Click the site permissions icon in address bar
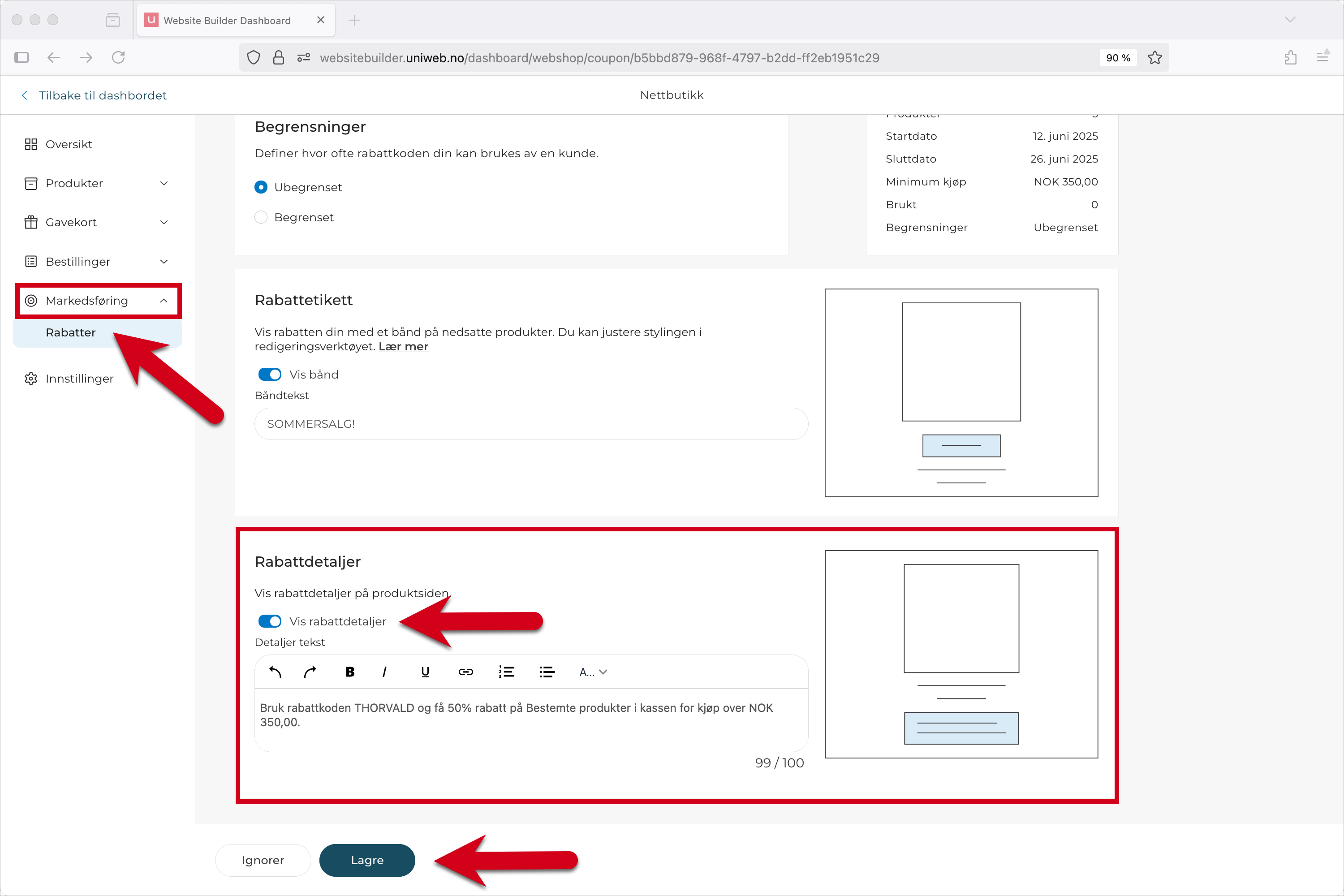The image size is (1344, 896). click(303, 57)
